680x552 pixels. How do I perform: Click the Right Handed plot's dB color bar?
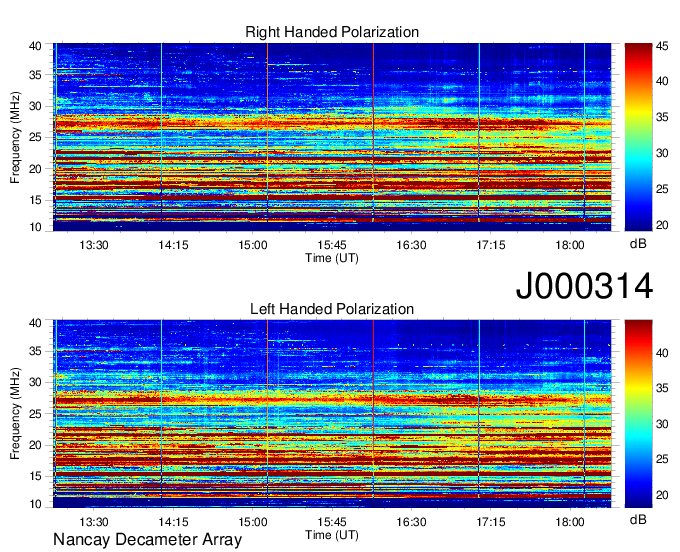pyautogui.click(x=638, y=137)
